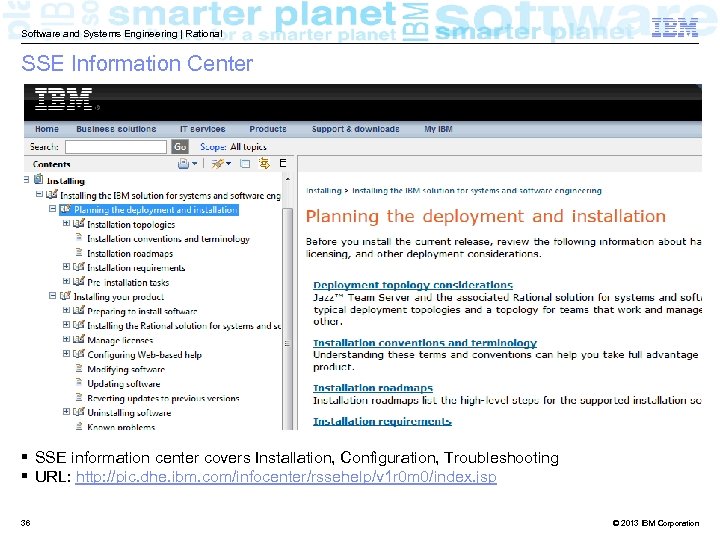Click the page icon beside Reverting updates
Image resolution: width=720 pixels, height=540 pixels.
79,397
